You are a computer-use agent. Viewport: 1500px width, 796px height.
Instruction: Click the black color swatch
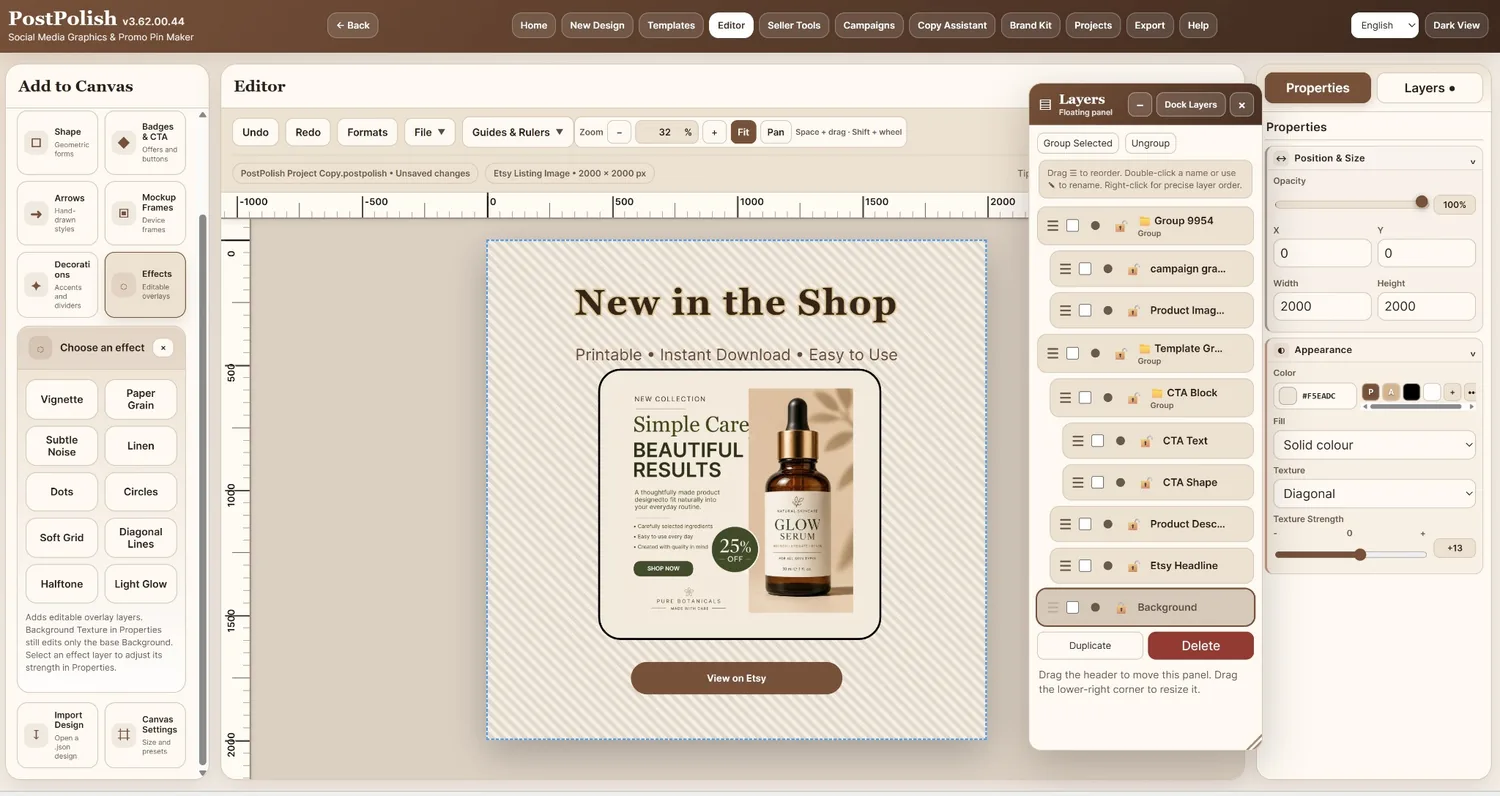click(x=1411, y=393)
